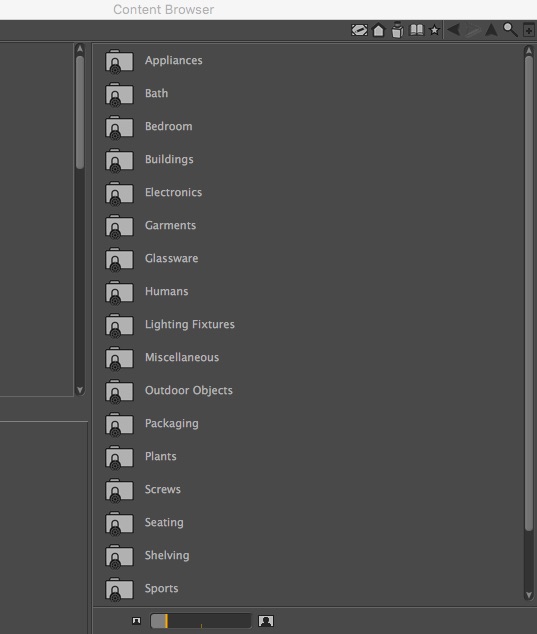Click the thumbnail size slider
537x634 pixels.
(x=201, y=621)
